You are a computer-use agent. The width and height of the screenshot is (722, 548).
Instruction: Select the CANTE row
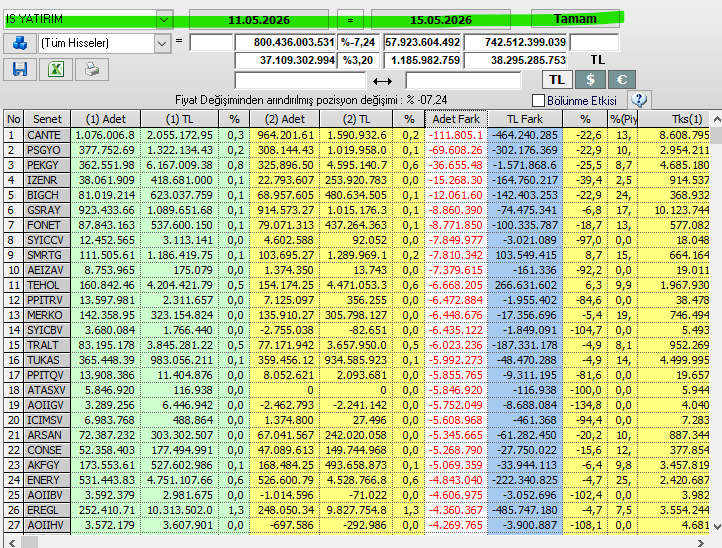[356, 135]
